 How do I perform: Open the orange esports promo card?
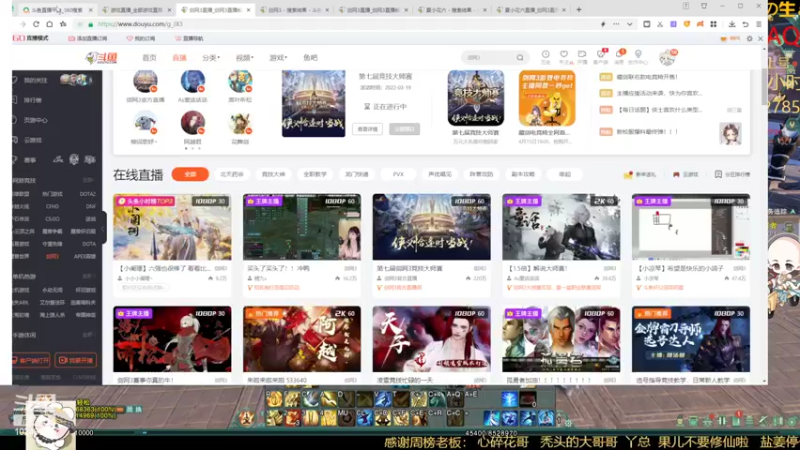point(547,98)
